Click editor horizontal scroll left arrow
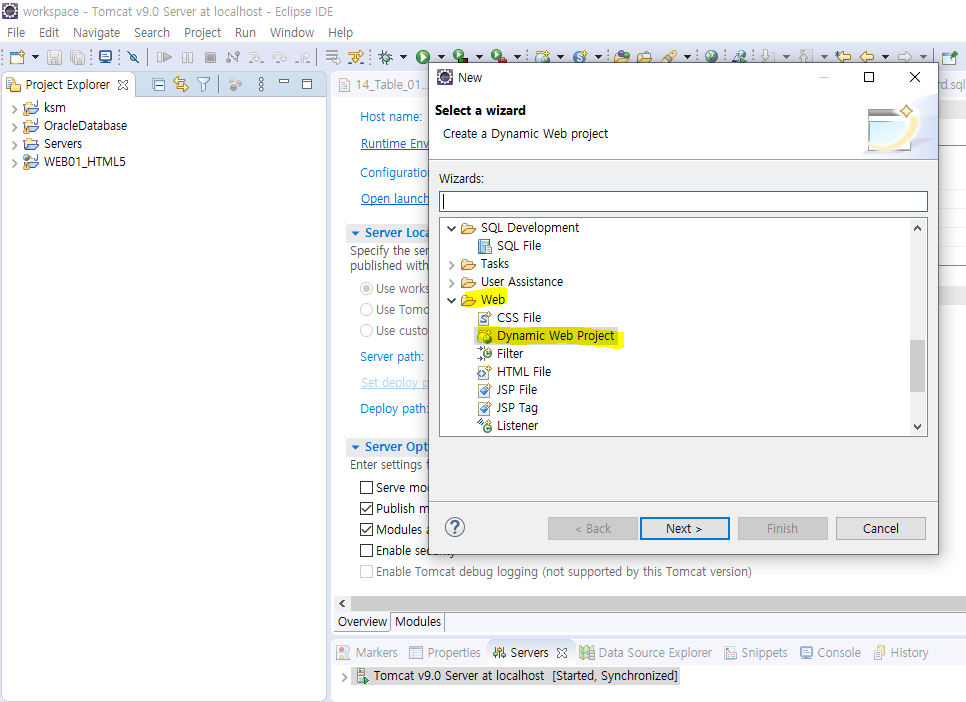 pos(343,603)
